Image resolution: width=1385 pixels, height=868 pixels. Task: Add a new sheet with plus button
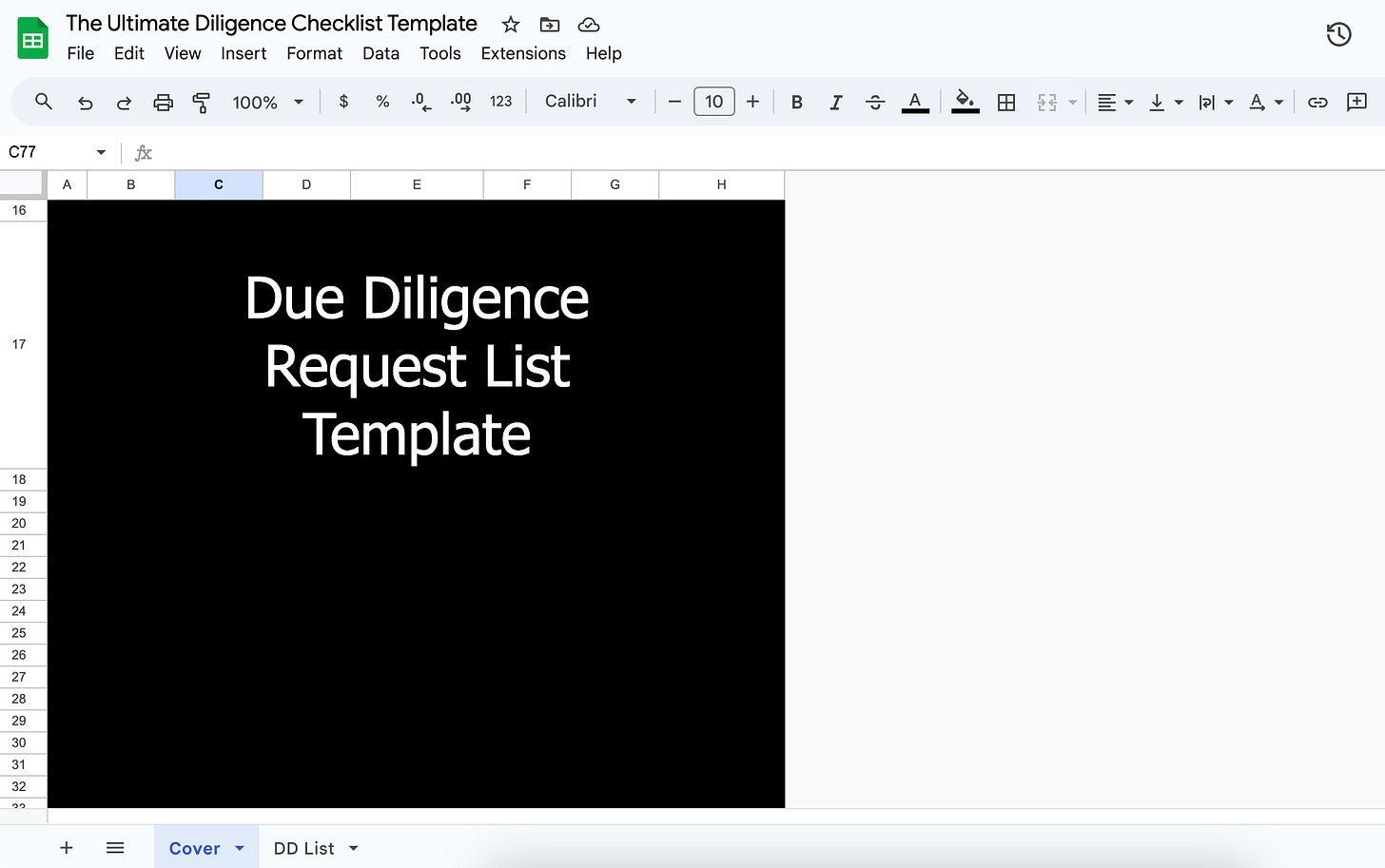tap(66, 847)
